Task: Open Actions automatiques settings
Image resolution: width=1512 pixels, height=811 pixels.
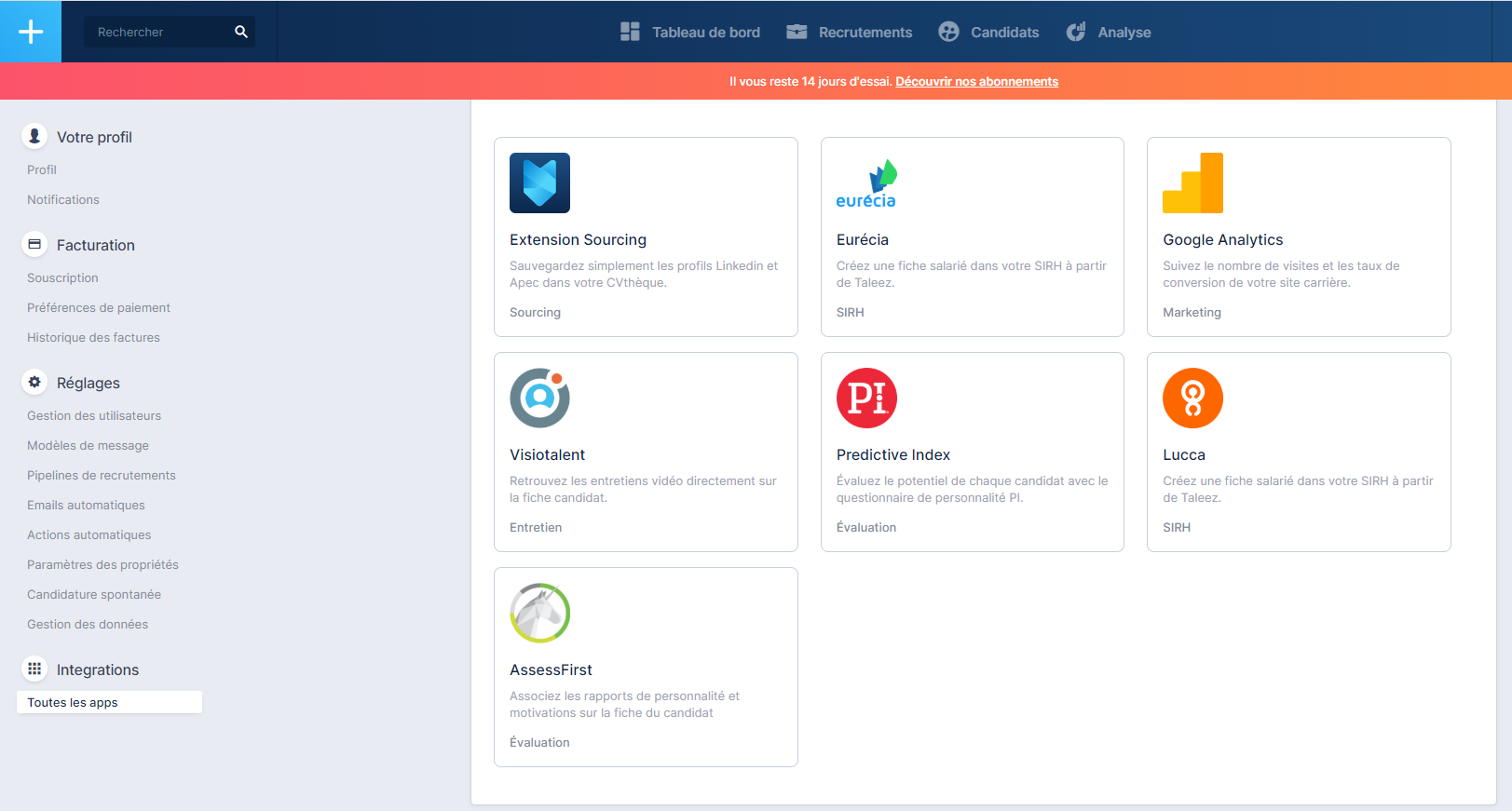Action: 89,534
